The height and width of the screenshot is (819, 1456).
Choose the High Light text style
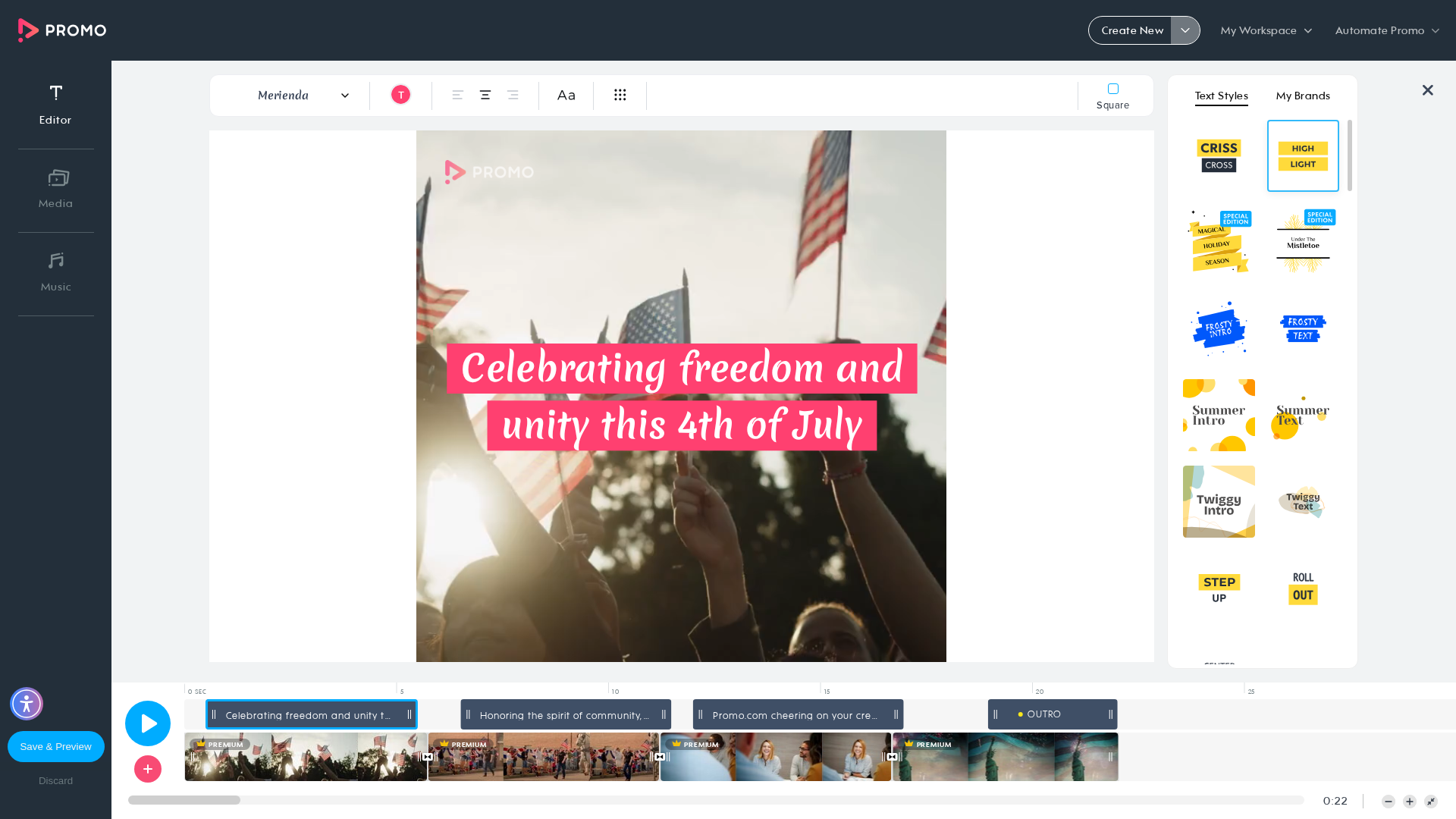(x=1303, y=155)
